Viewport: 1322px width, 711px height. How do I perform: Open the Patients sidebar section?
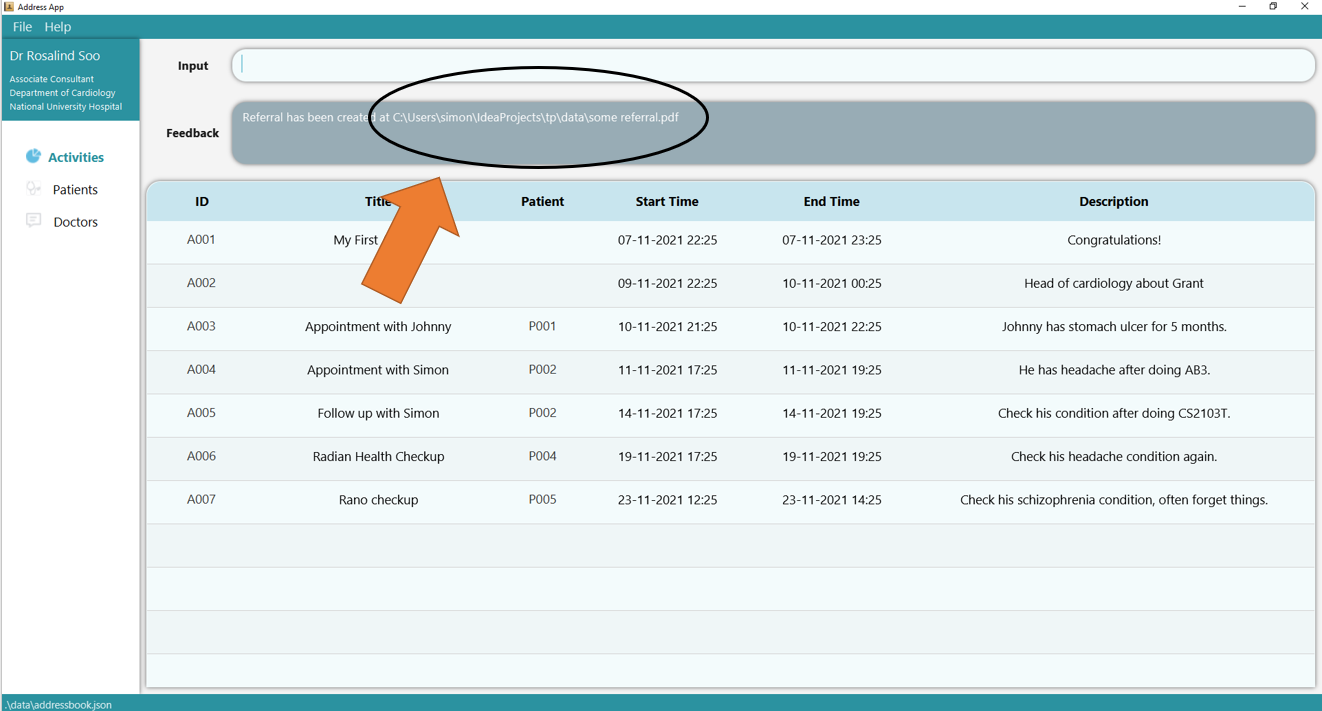click(76, 189)
